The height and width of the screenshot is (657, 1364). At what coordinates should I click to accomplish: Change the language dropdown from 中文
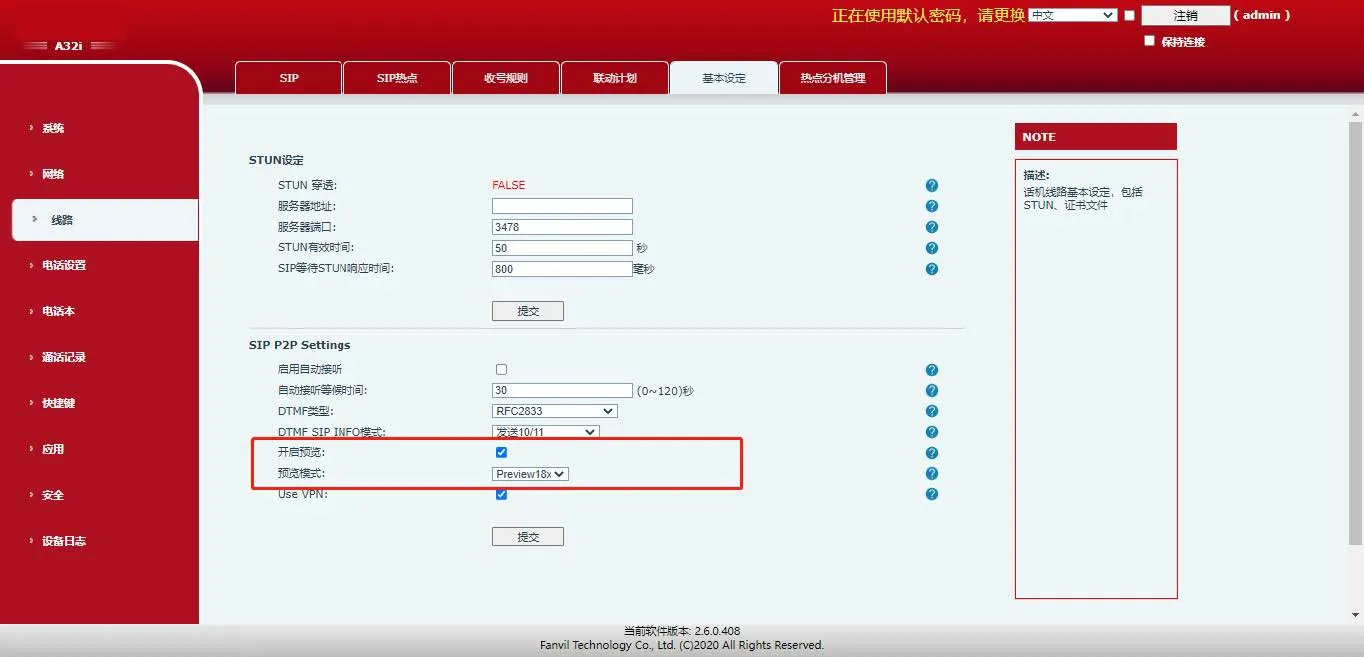coord(1072,14)
